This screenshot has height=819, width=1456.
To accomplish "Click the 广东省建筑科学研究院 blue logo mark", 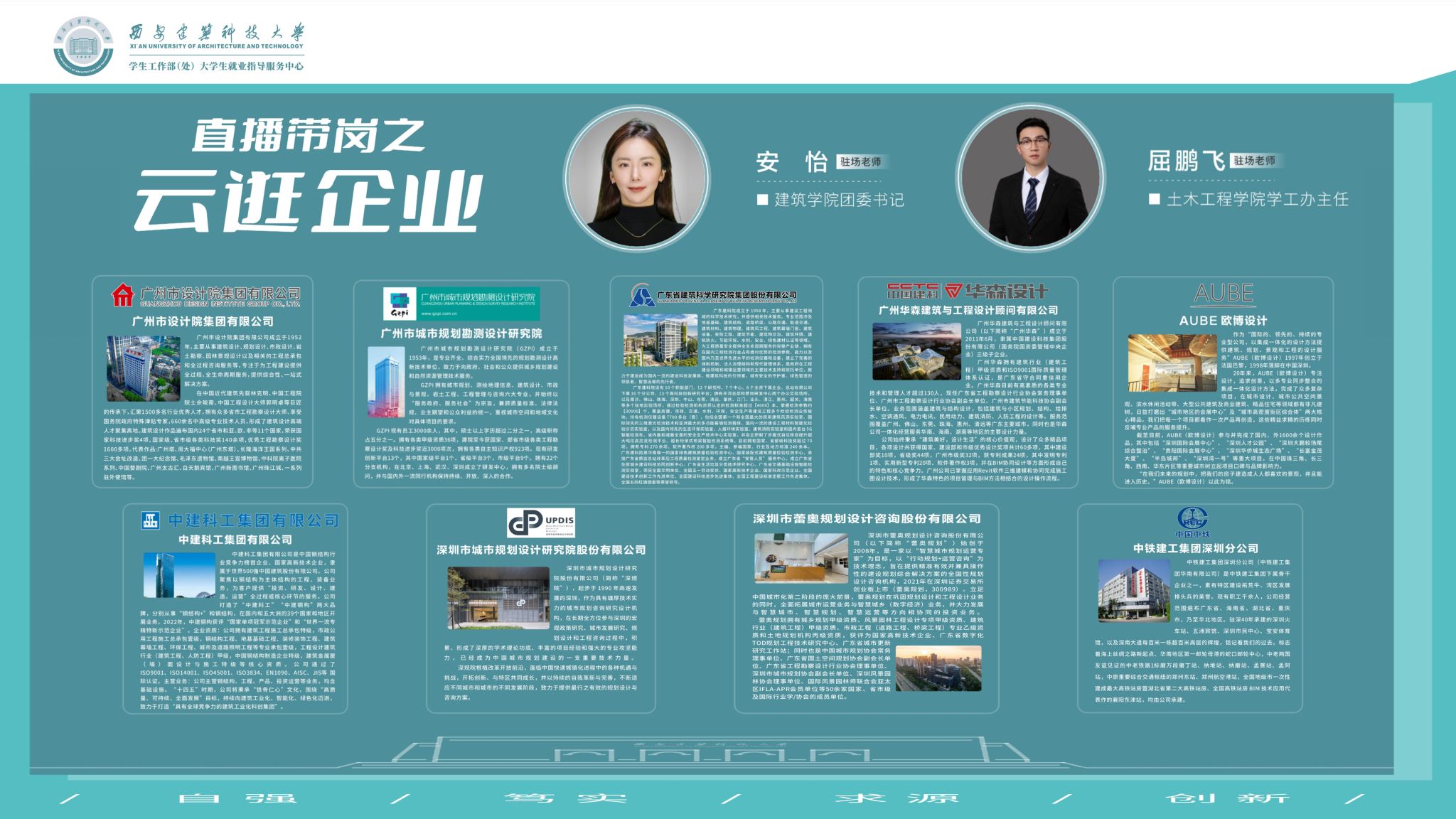I will coord(643,295).
